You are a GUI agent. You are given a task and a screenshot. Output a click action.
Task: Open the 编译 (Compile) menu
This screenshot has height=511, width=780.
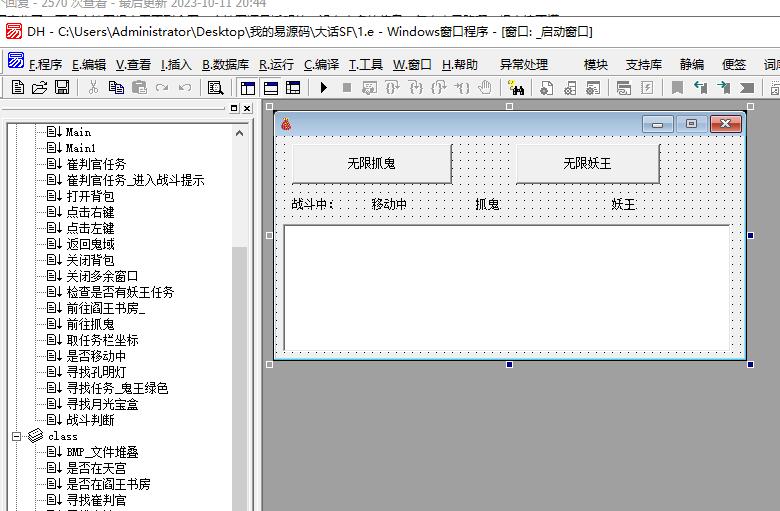pos(321,64)
